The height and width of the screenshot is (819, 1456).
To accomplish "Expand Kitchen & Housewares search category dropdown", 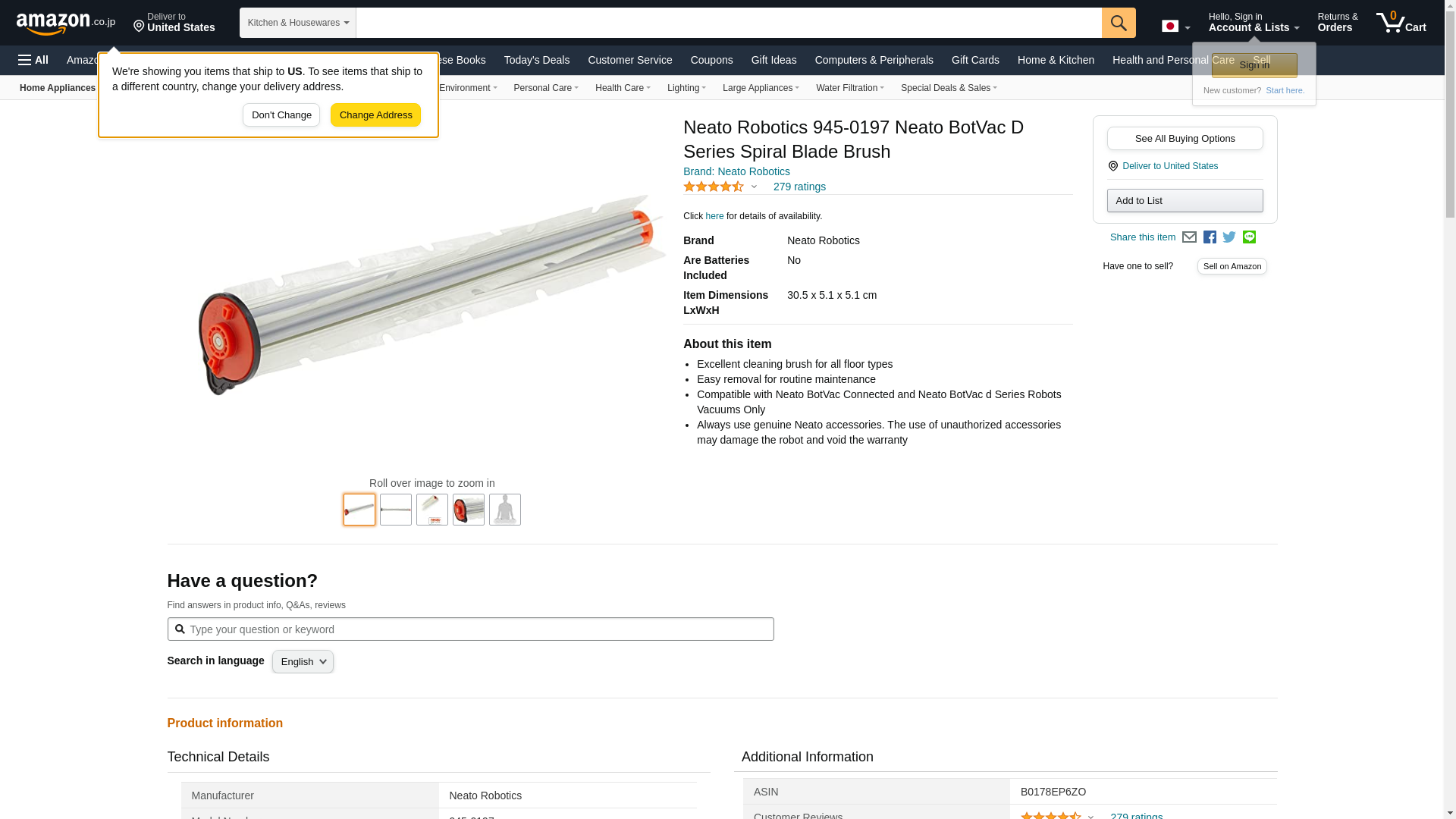I will (x=298, y=23).
